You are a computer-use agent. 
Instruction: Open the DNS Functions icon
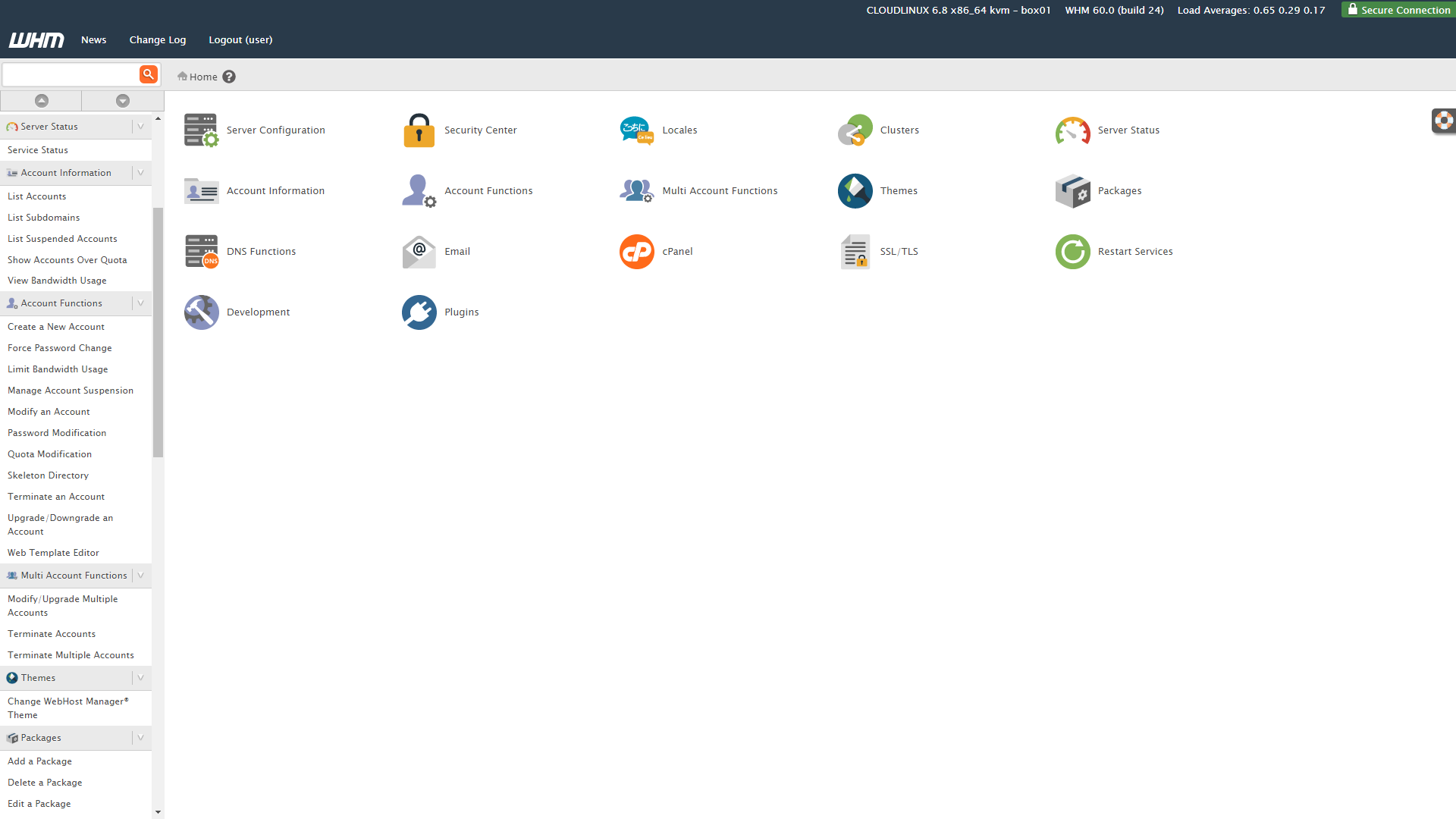click(201, 252)
